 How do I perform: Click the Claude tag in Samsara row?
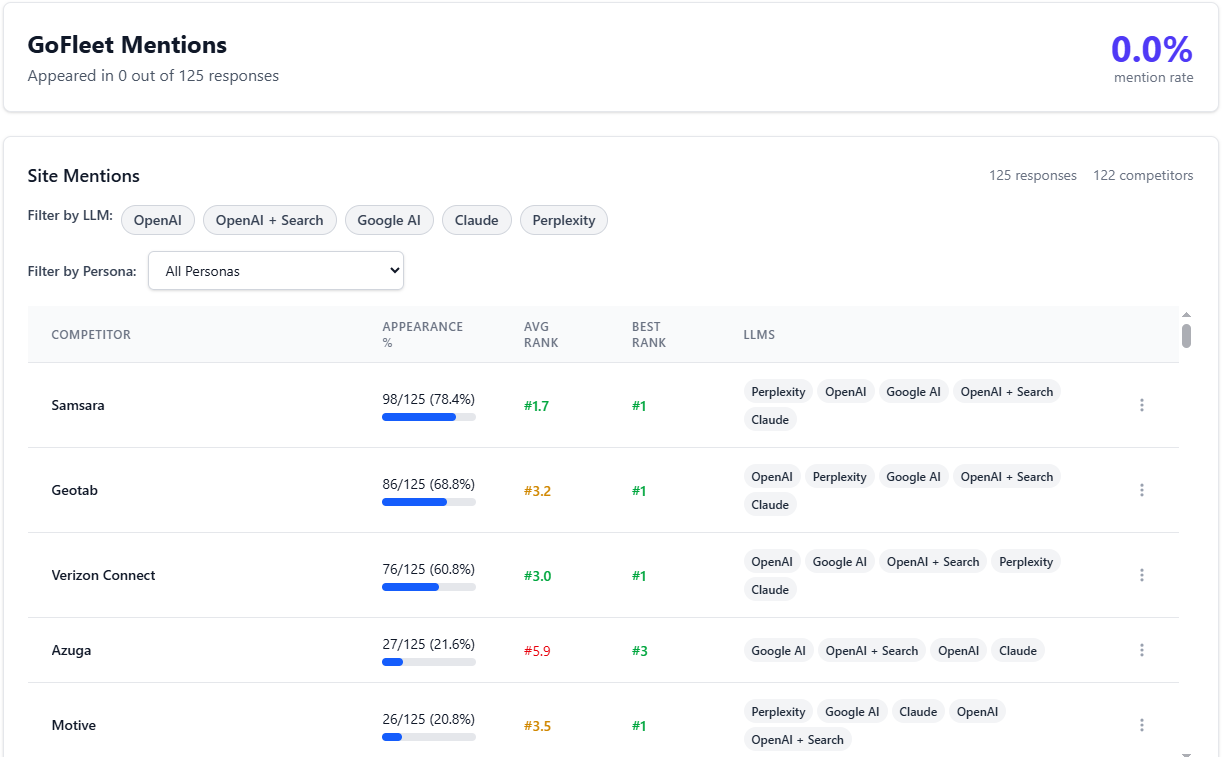(770, 420)
